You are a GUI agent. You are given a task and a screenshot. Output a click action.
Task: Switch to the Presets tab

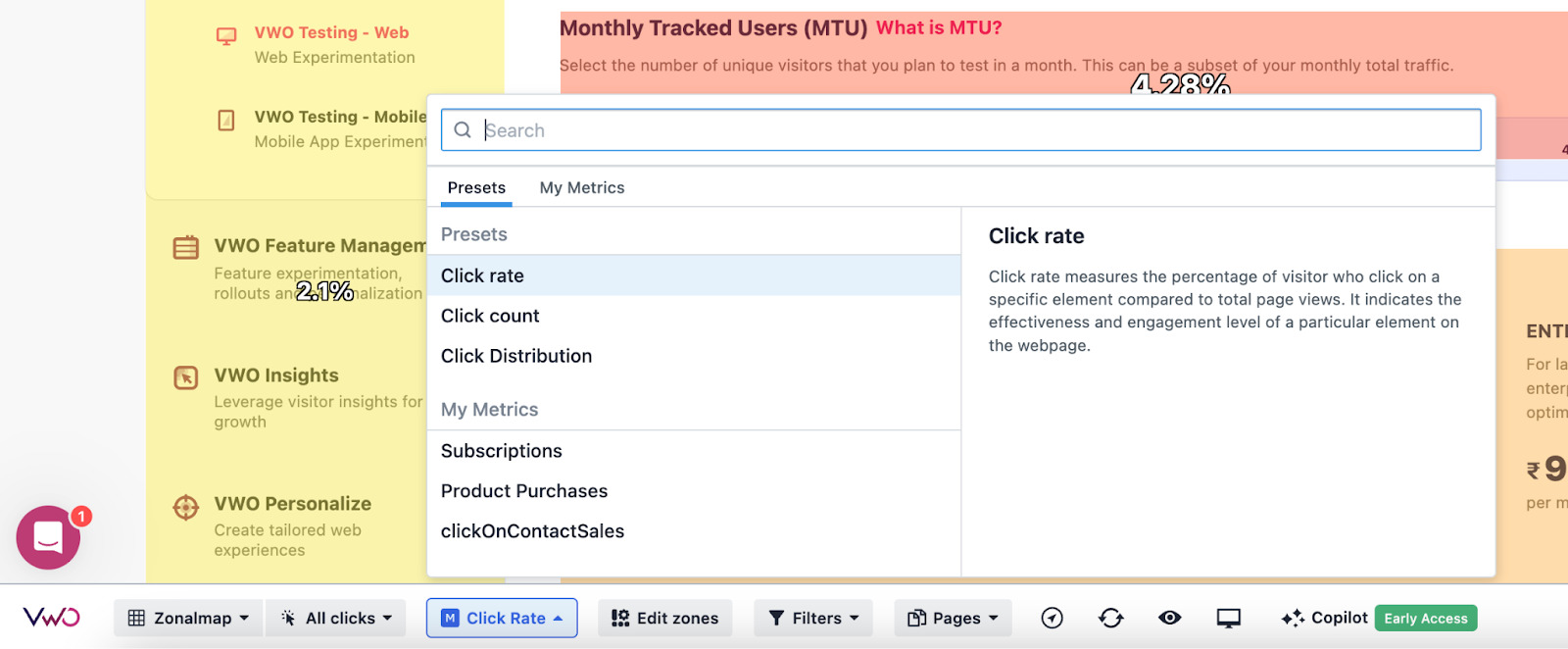(x=476, y=187)
